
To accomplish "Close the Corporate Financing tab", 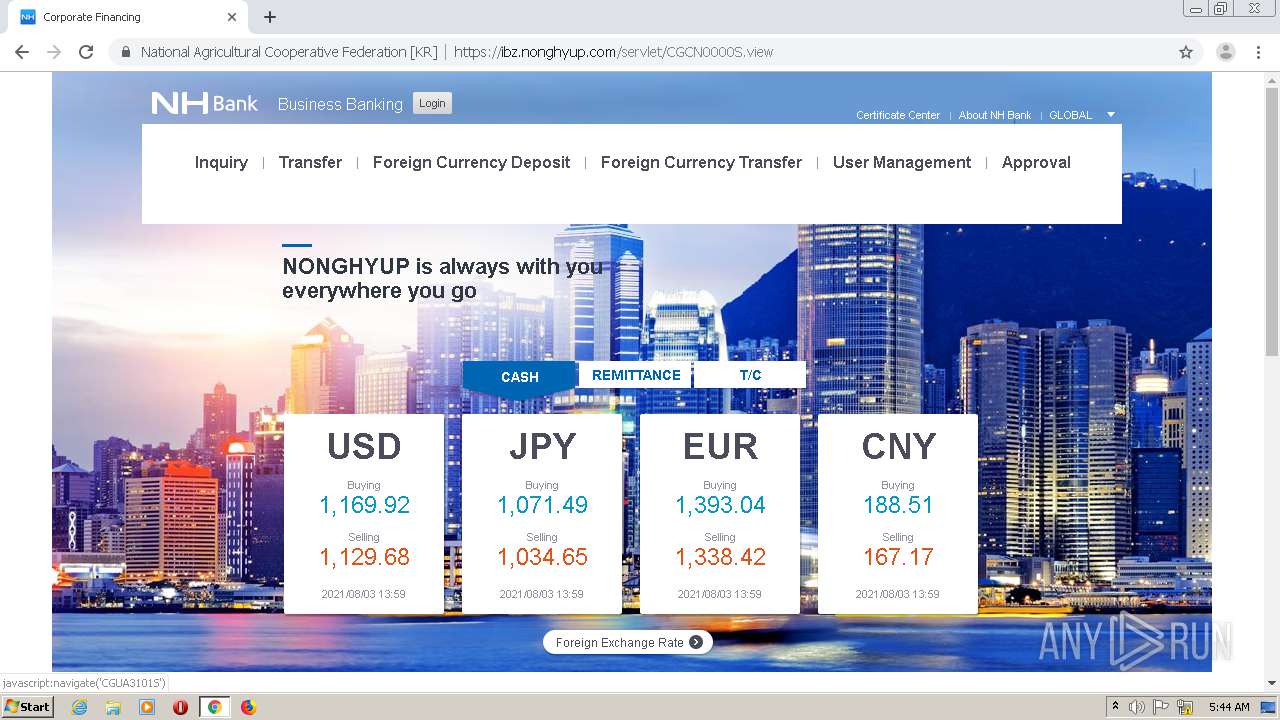I will tap(232, 17).
